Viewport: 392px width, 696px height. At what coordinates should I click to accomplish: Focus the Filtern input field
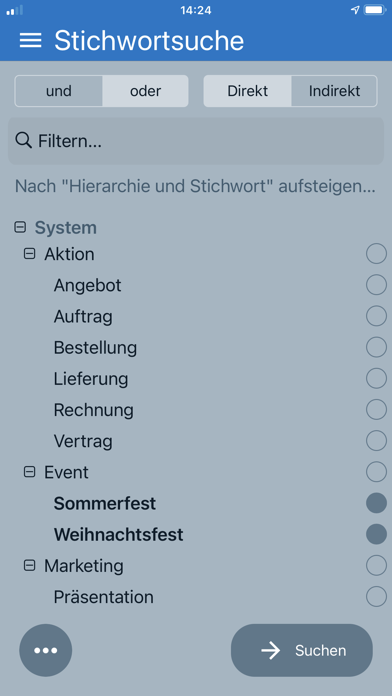tap(196, 141)
